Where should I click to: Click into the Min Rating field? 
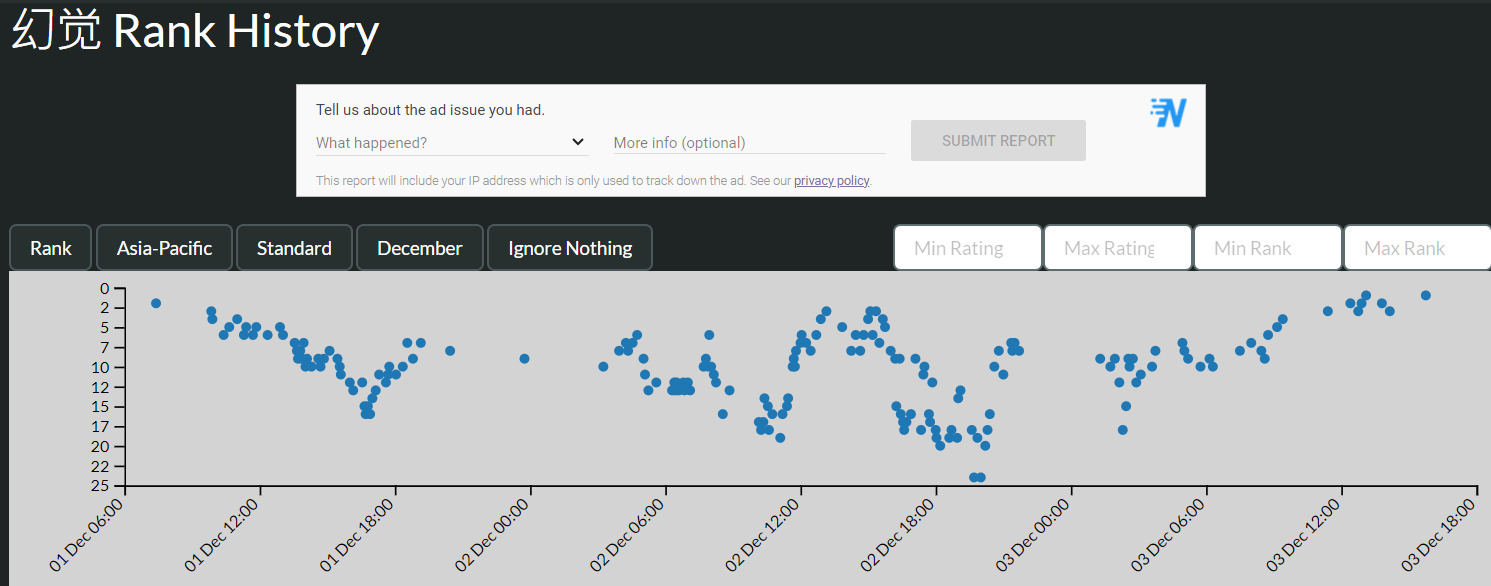tap(967, 248)
